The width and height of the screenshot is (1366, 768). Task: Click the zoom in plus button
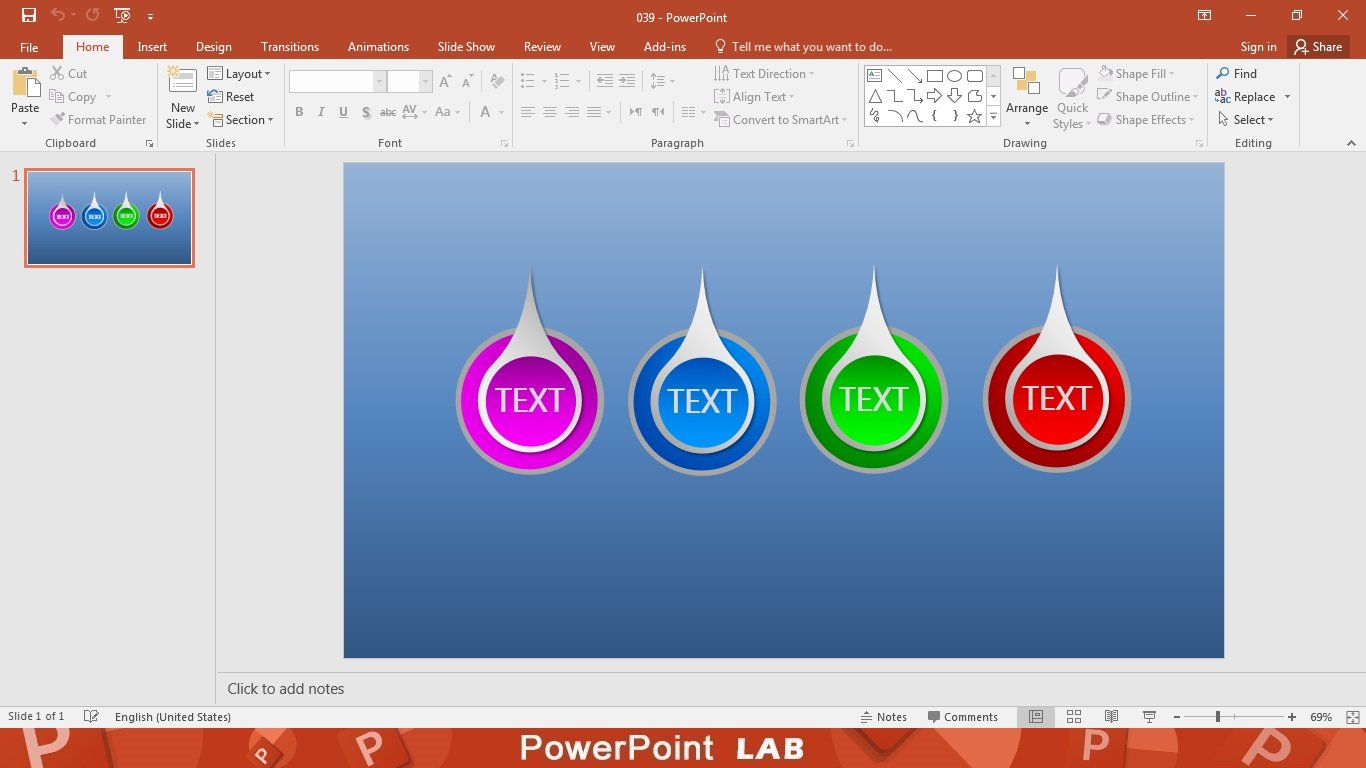point(1292,717)
